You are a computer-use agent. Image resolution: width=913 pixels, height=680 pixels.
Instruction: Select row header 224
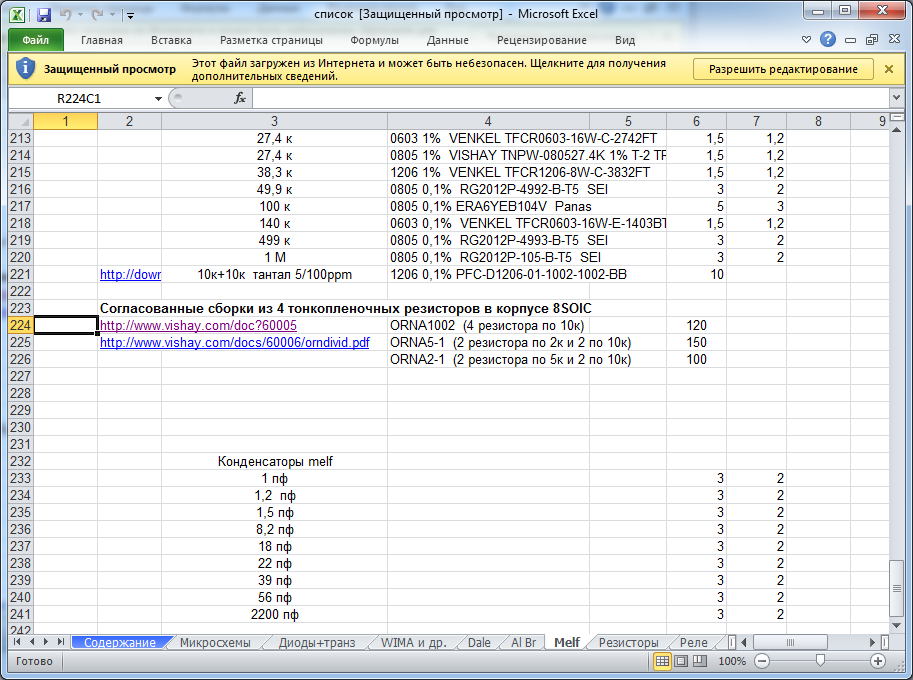pos(20,325)
